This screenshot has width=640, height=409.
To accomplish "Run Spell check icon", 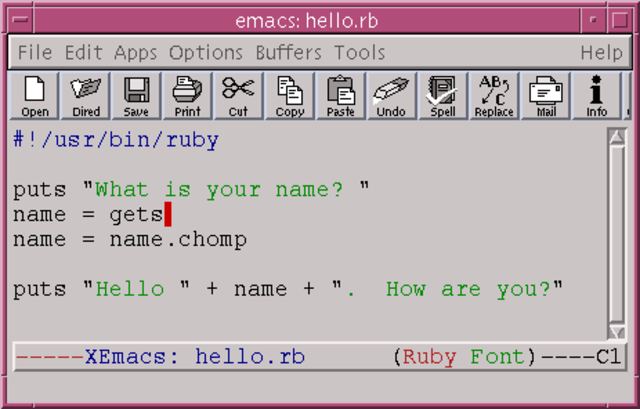I will pyautogui.click(x=443, y=96).
